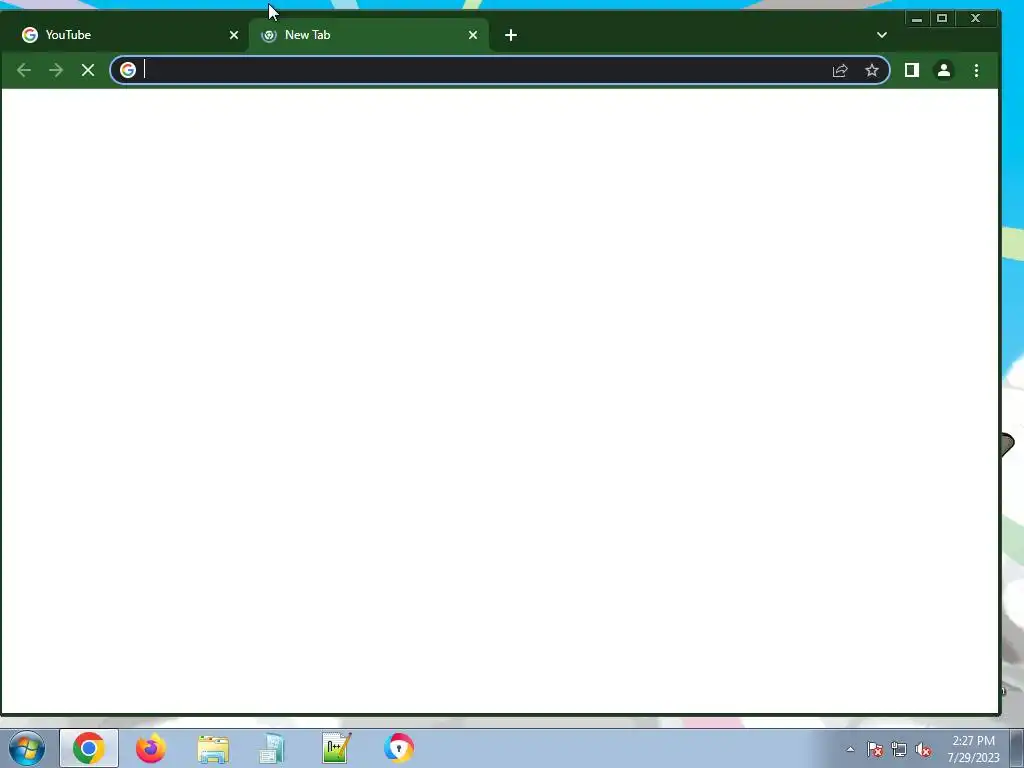
Task: Open the network status tray icon
Action: [899, 750]
